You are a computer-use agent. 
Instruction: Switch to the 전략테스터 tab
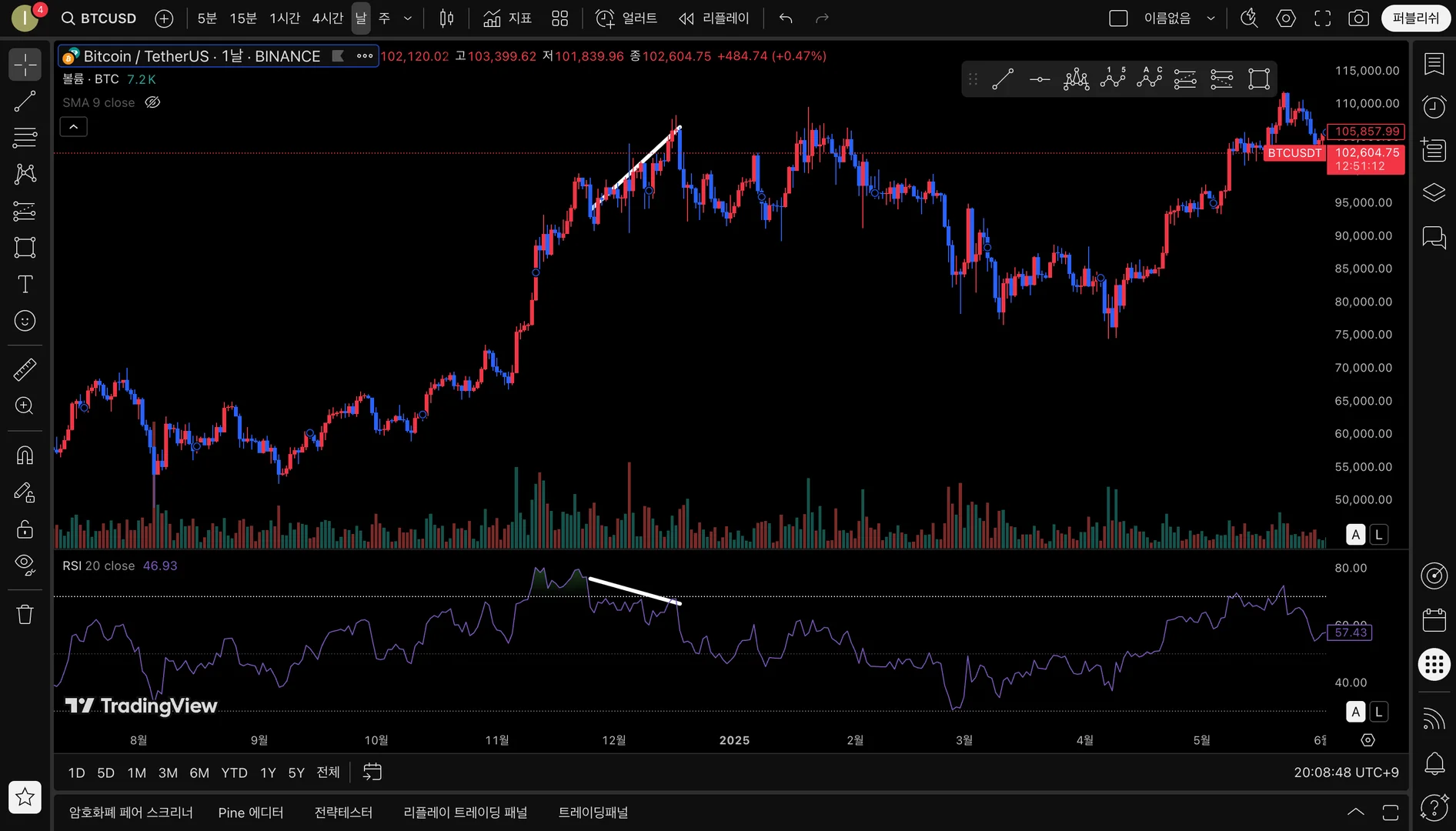343,813
